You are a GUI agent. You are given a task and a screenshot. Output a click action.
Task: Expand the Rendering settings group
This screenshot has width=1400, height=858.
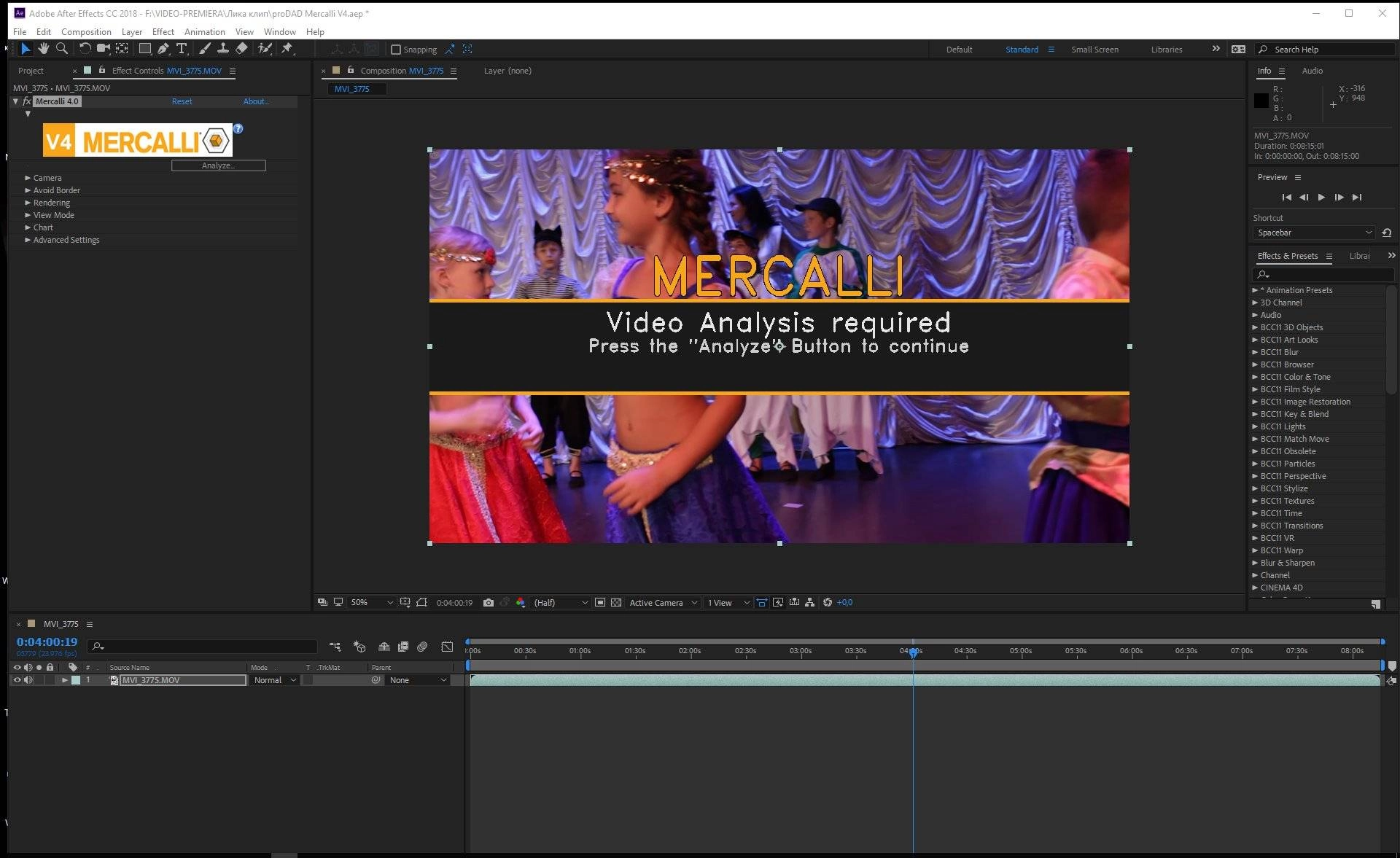[x=28, y=203]
